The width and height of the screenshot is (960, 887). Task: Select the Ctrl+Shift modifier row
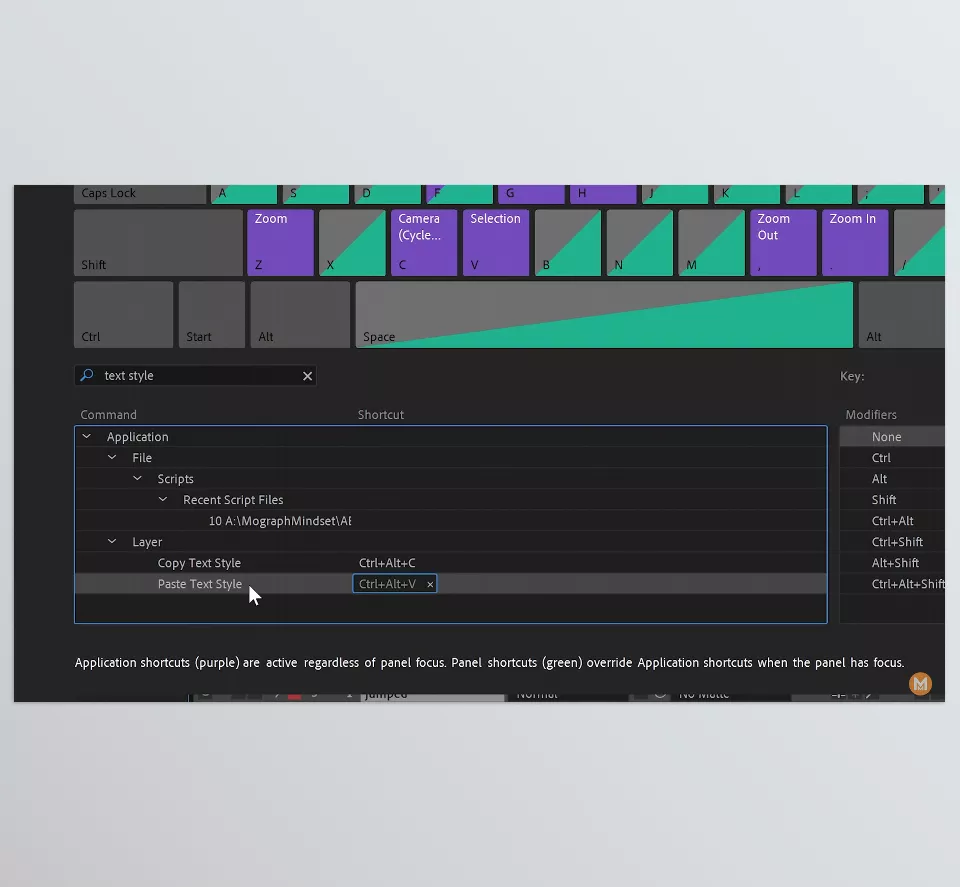click(x=892, y=542)
